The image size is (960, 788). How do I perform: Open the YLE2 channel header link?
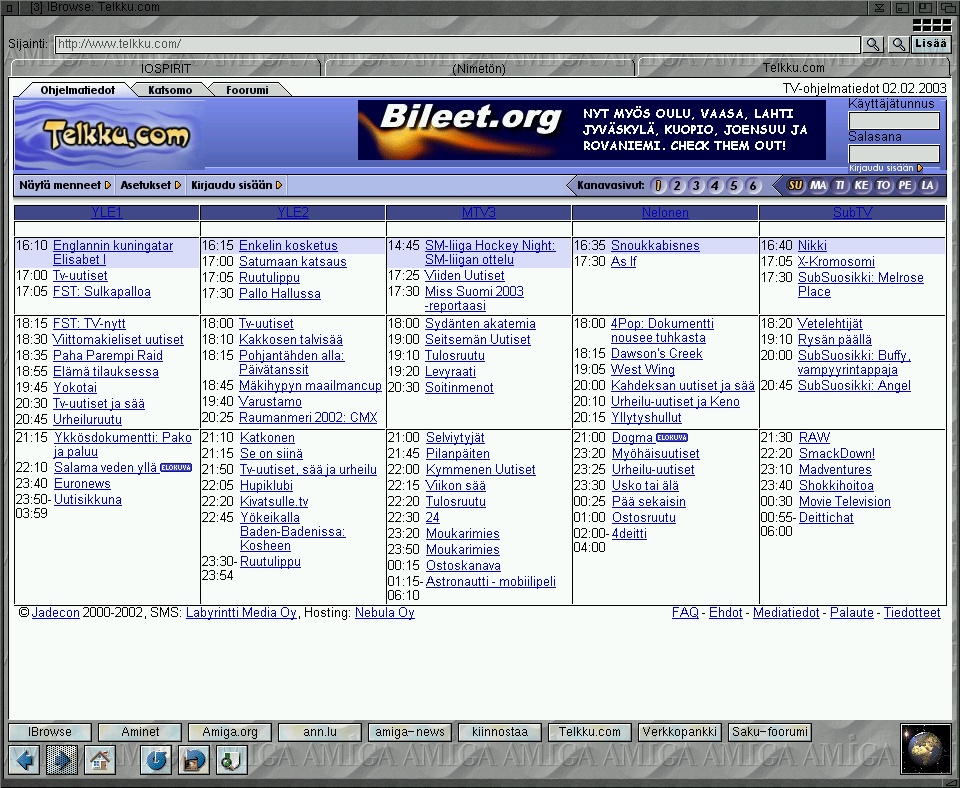[293, 212]
